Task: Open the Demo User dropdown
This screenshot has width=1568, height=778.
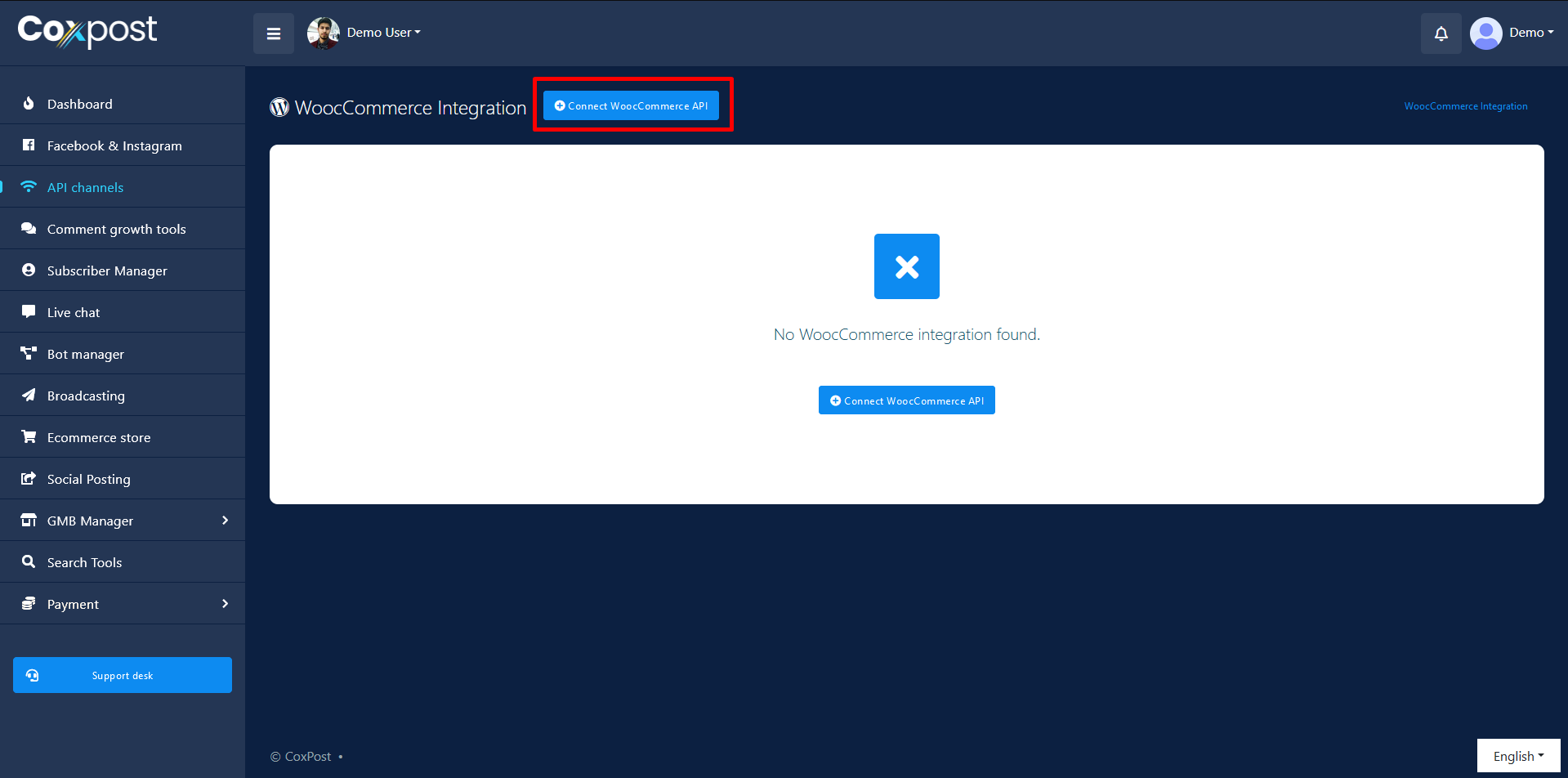Action: (383, 33)
